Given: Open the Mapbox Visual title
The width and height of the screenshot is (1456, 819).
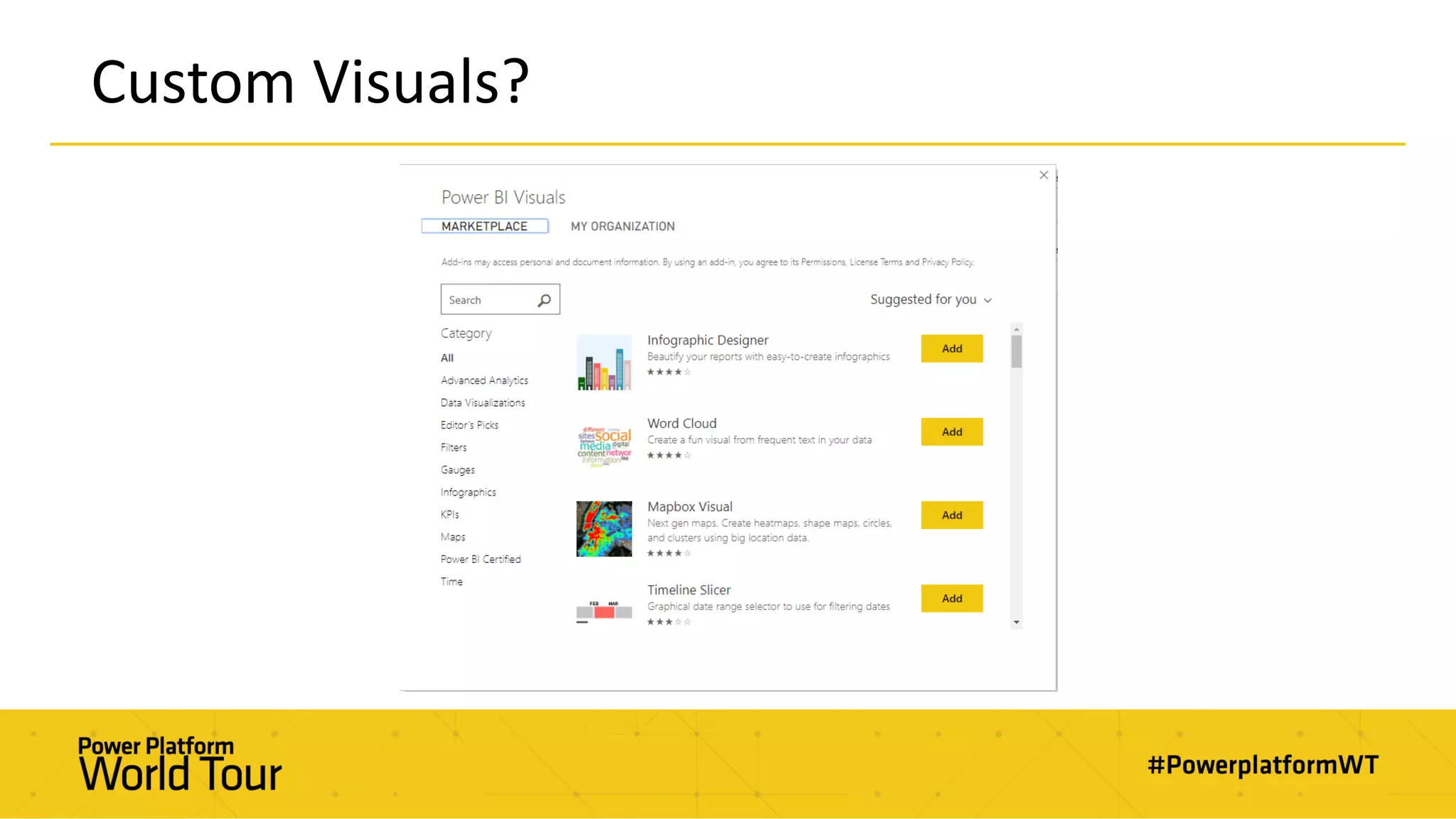Looking at the screenshot, I should tap(690, 506).
